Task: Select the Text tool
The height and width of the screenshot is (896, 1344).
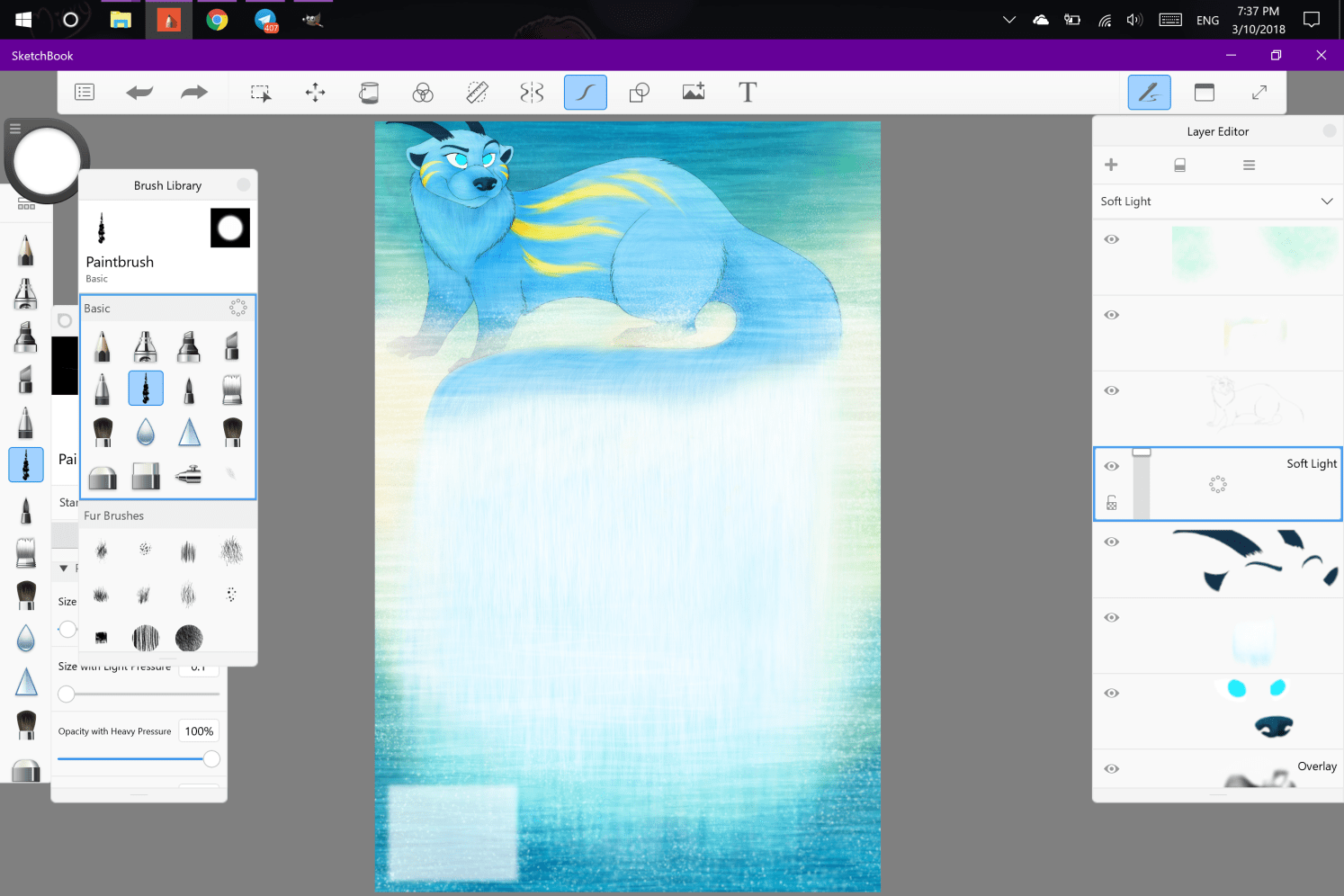Action: [x=748, y=93]
